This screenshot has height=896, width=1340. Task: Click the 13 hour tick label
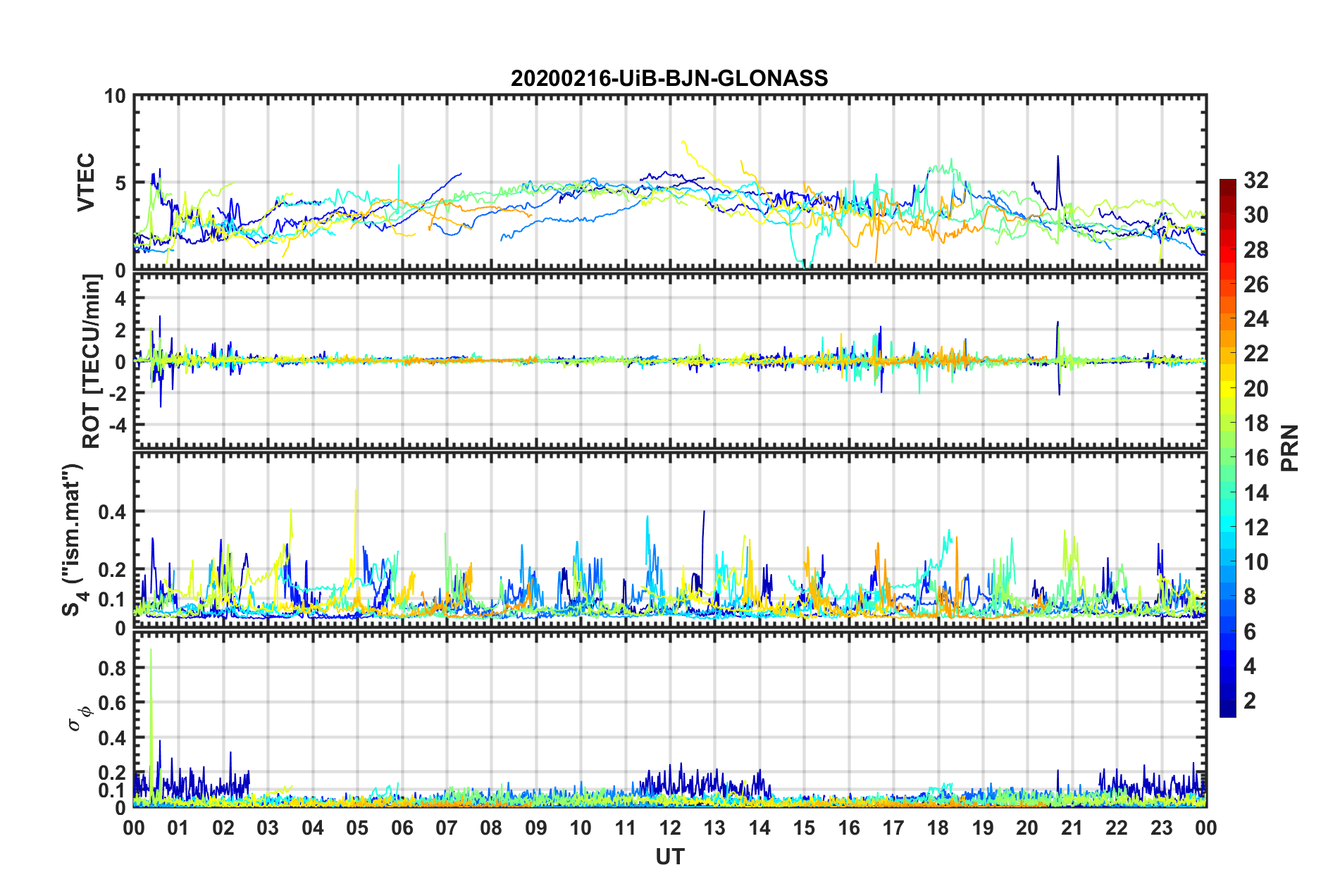tap(715, 828)
